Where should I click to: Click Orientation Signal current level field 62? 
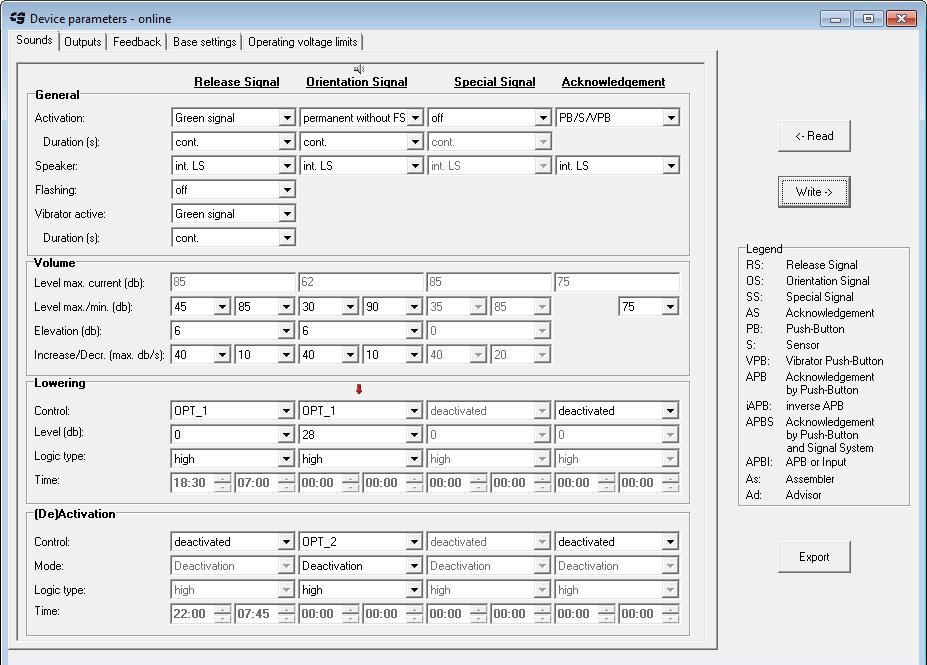361,282
